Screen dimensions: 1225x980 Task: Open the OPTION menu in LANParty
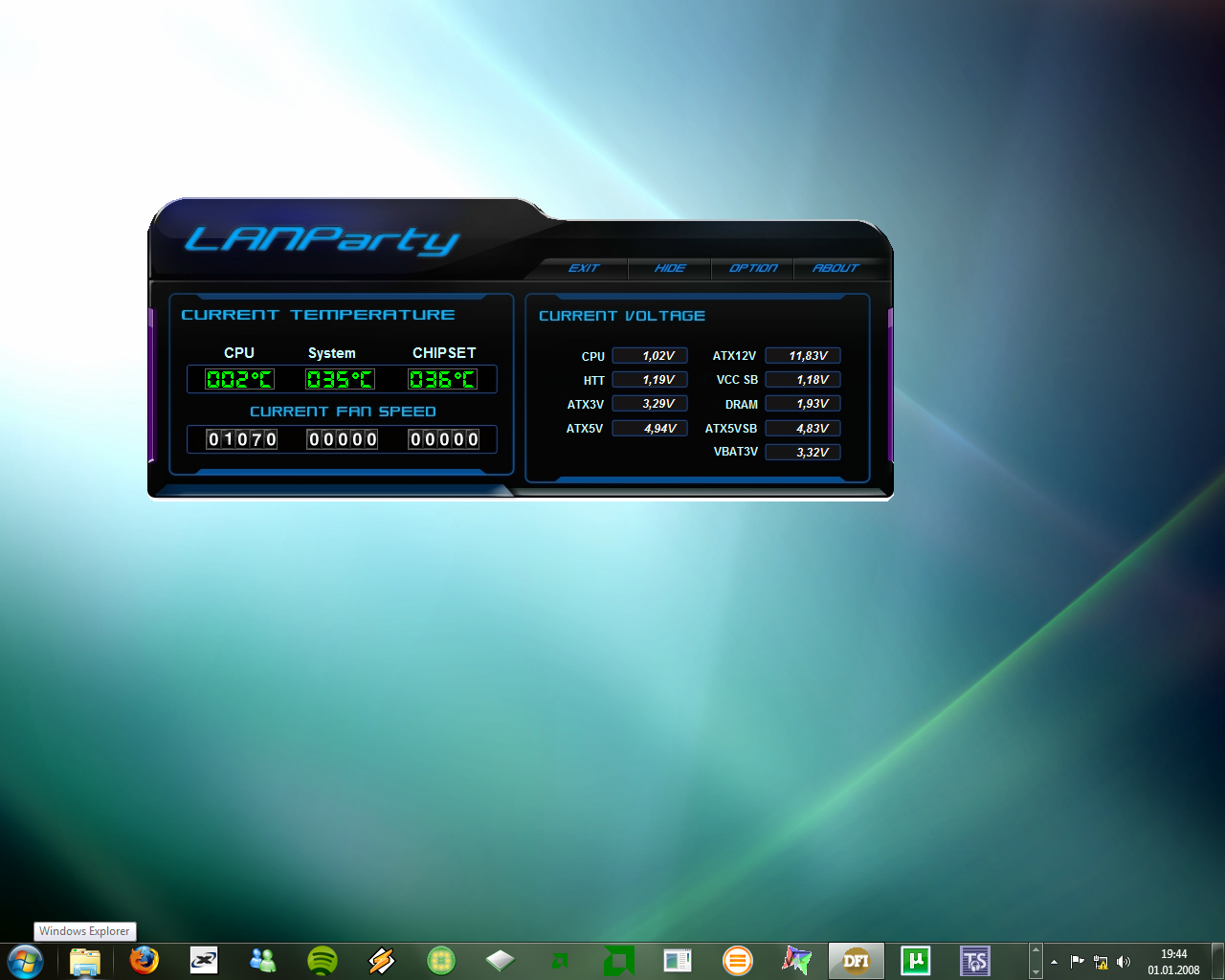pyautogui.click(x=753, y=268)
